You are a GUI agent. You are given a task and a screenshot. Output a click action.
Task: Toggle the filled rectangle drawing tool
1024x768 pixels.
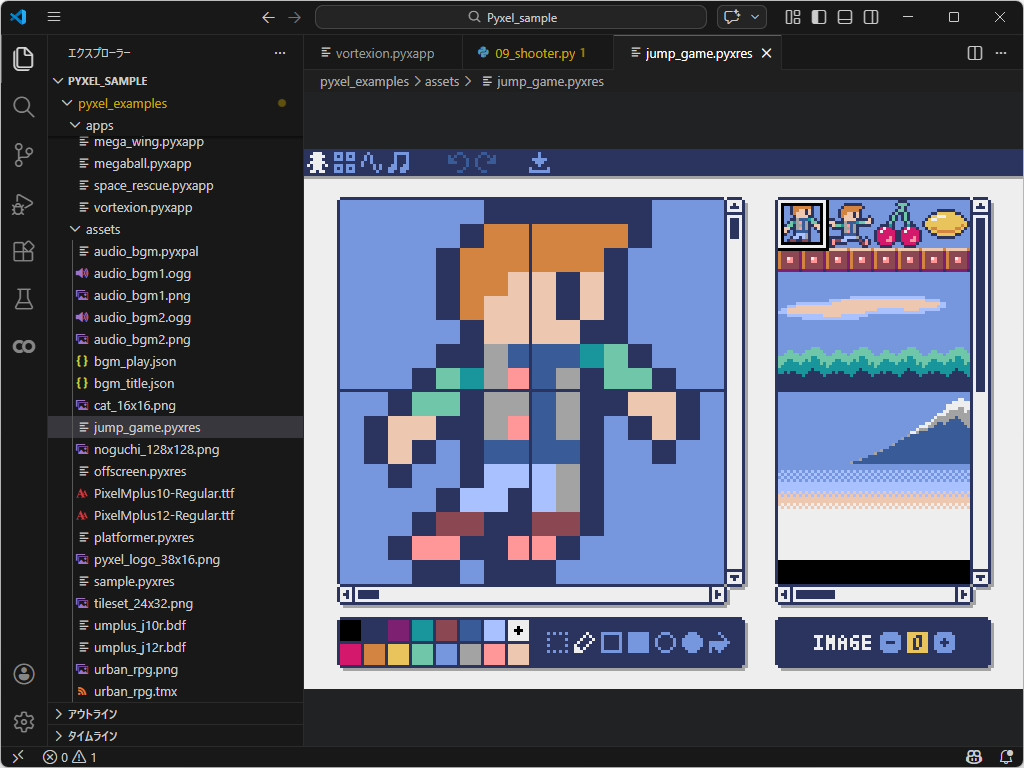pyautogui.click(x=638, y=644)
